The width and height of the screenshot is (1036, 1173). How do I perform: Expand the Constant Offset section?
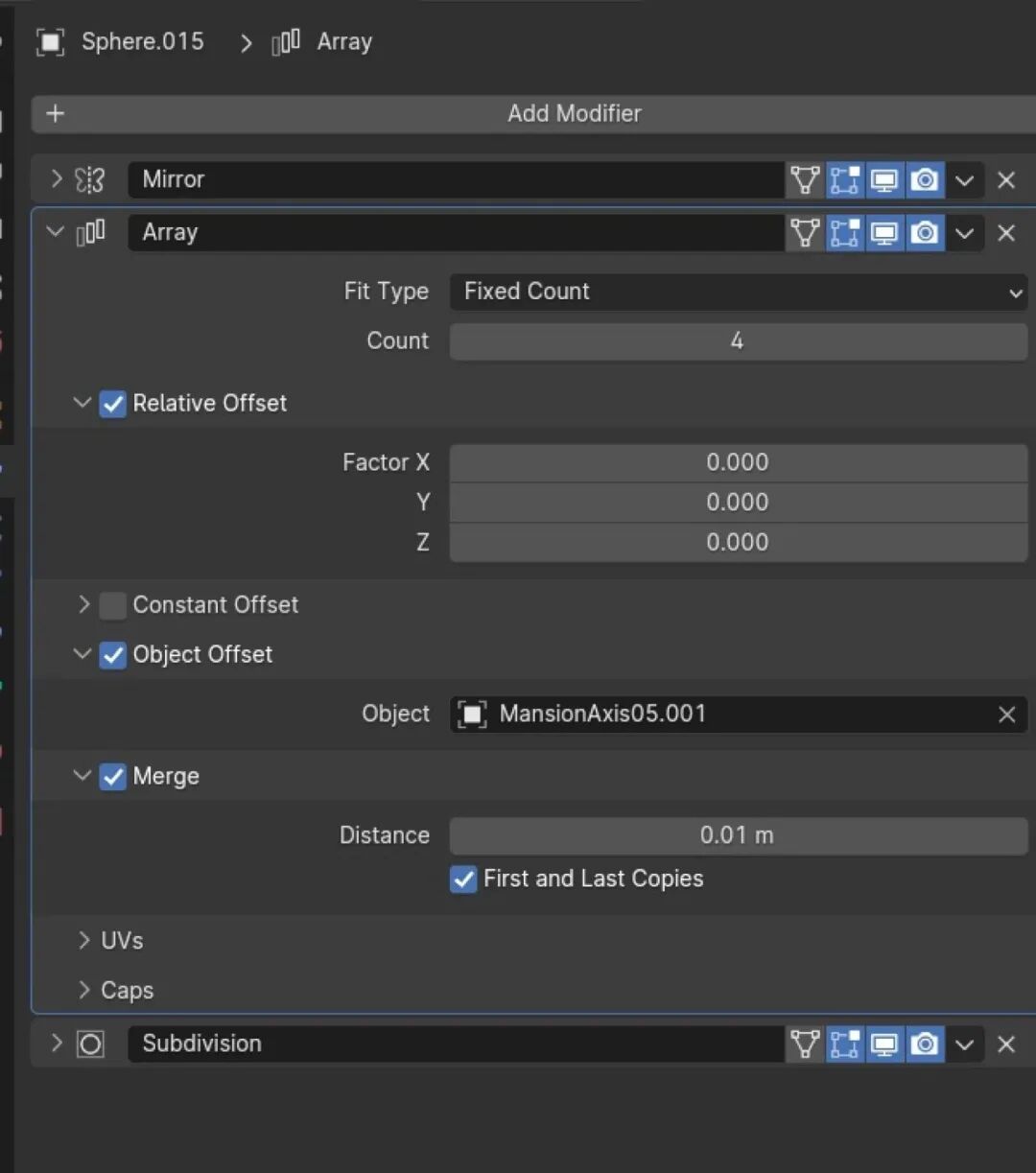(83, 604)
